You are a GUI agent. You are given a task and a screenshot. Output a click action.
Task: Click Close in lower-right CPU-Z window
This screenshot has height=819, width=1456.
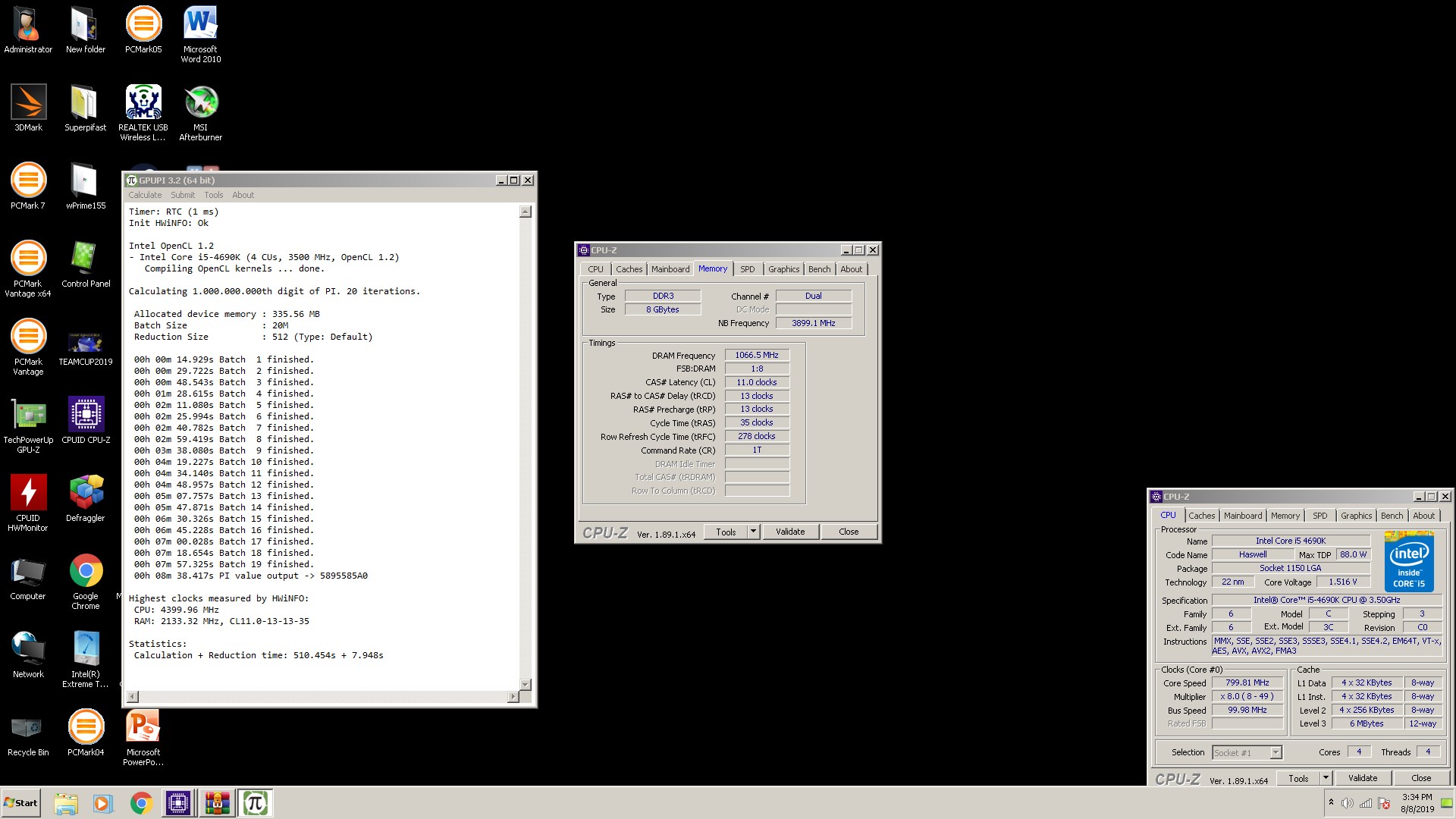tap(1421, 778)
